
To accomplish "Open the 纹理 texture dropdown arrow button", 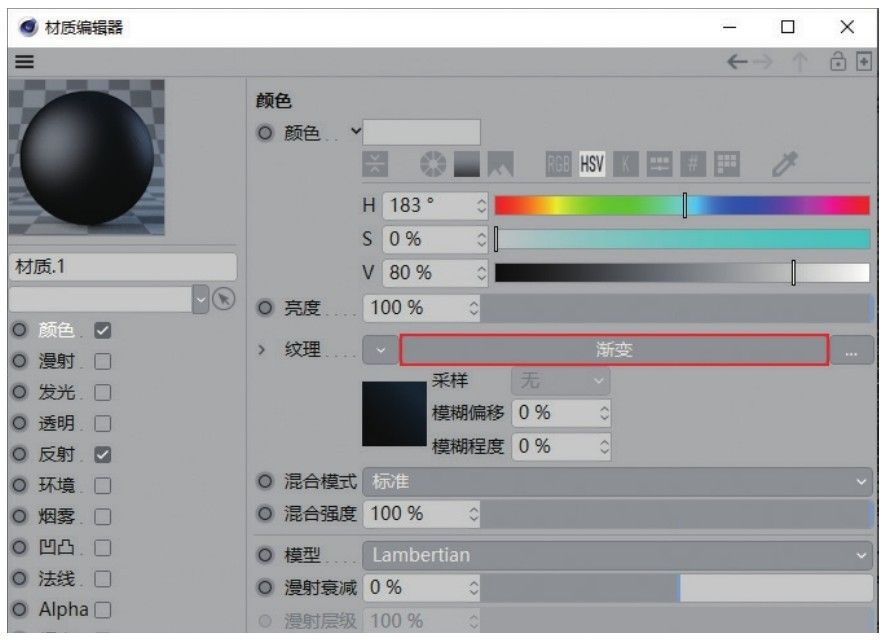I will [x=380, y=350].
